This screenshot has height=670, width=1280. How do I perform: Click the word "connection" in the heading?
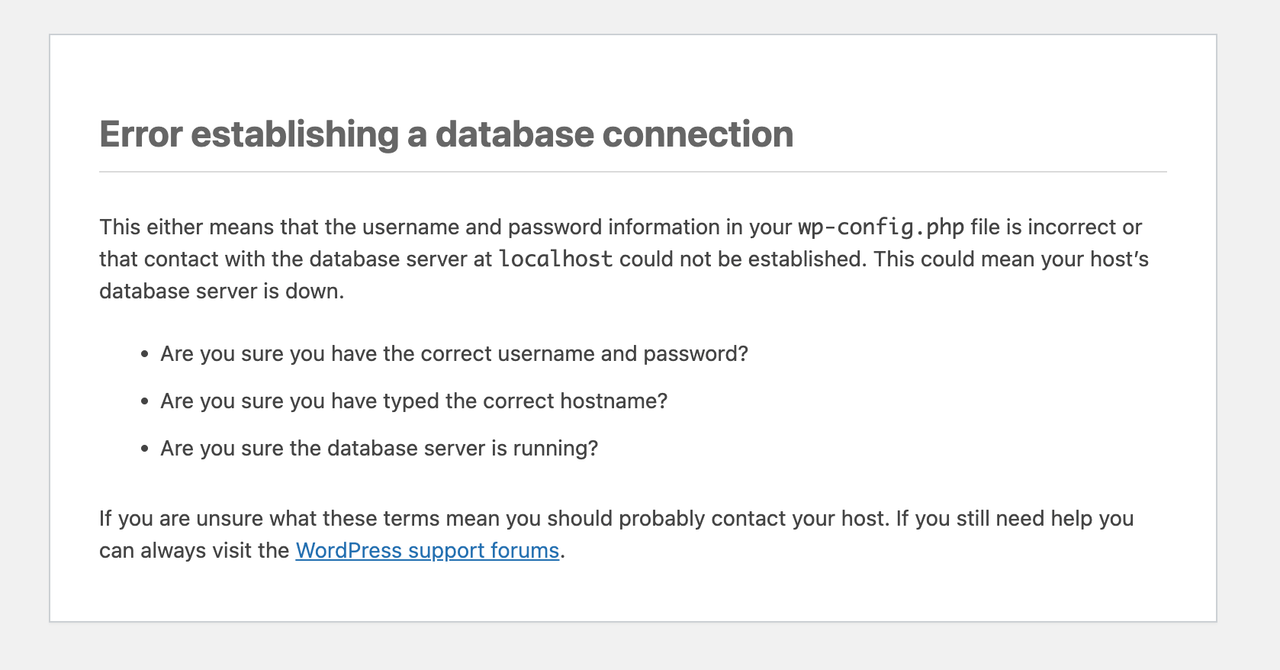click(x=698, y=134)
